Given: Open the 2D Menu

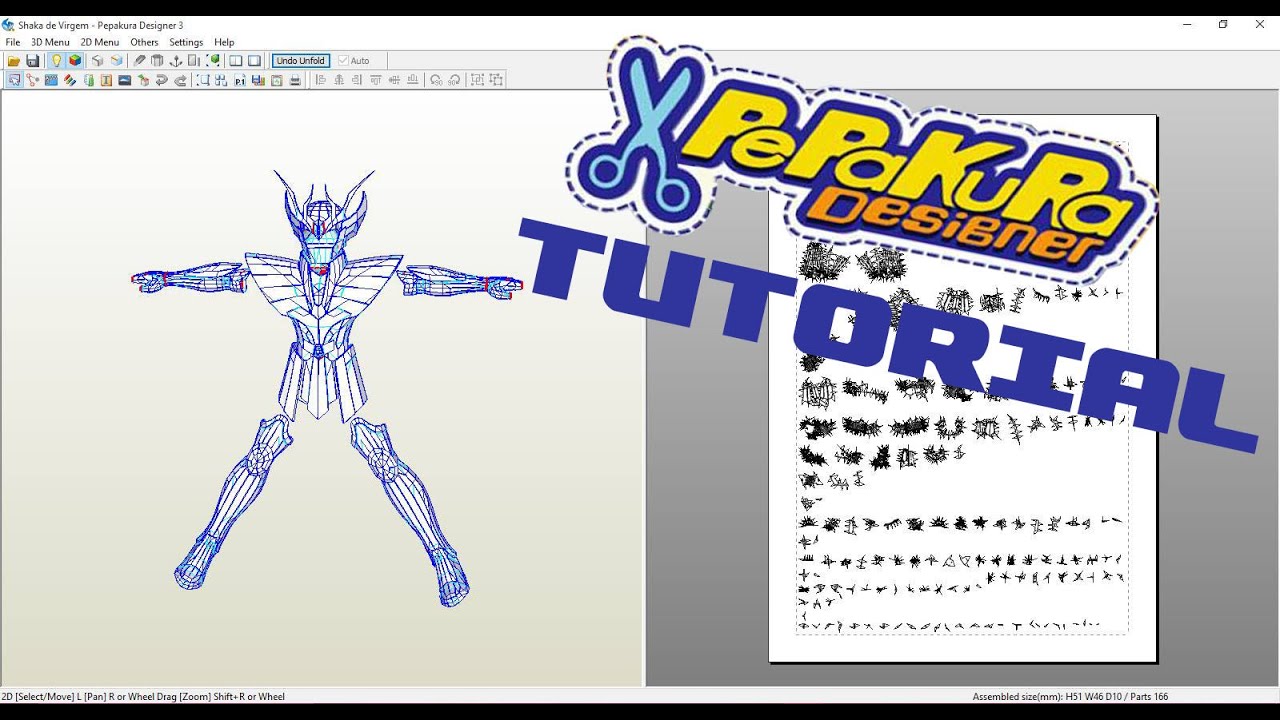Looking at the screenshot, I should 100,42.
